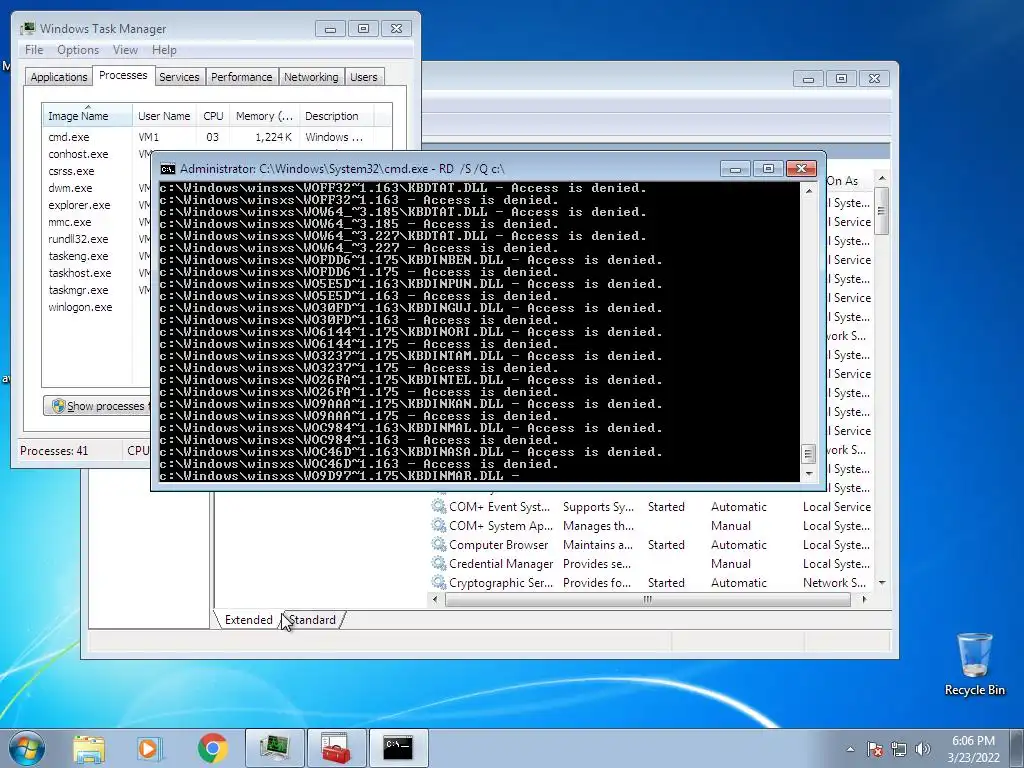The height and width of the screenshot is (768, 1024).
Task: Select the Computer Browser service row
Action: pyautogui.click(x=651, y=545)
